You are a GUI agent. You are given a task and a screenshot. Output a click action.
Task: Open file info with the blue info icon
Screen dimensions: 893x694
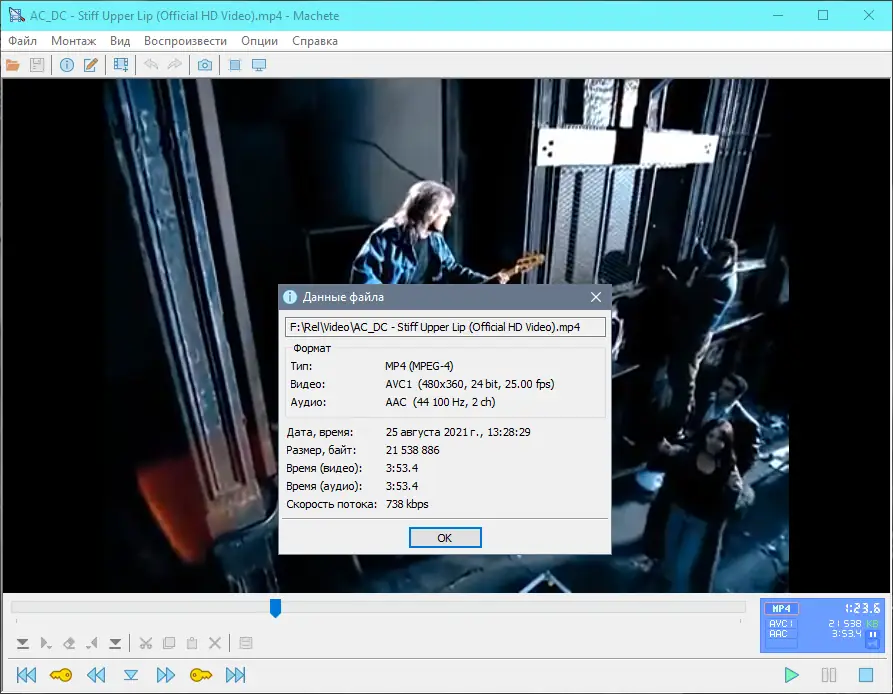[x=67, y=65]
